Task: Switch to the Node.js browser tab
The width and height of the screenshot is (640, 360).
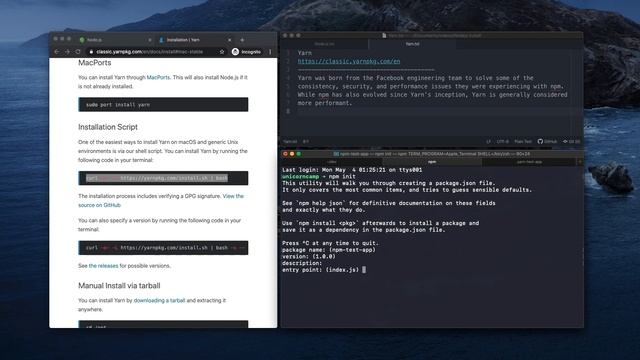Action: (x=115, y=40)
